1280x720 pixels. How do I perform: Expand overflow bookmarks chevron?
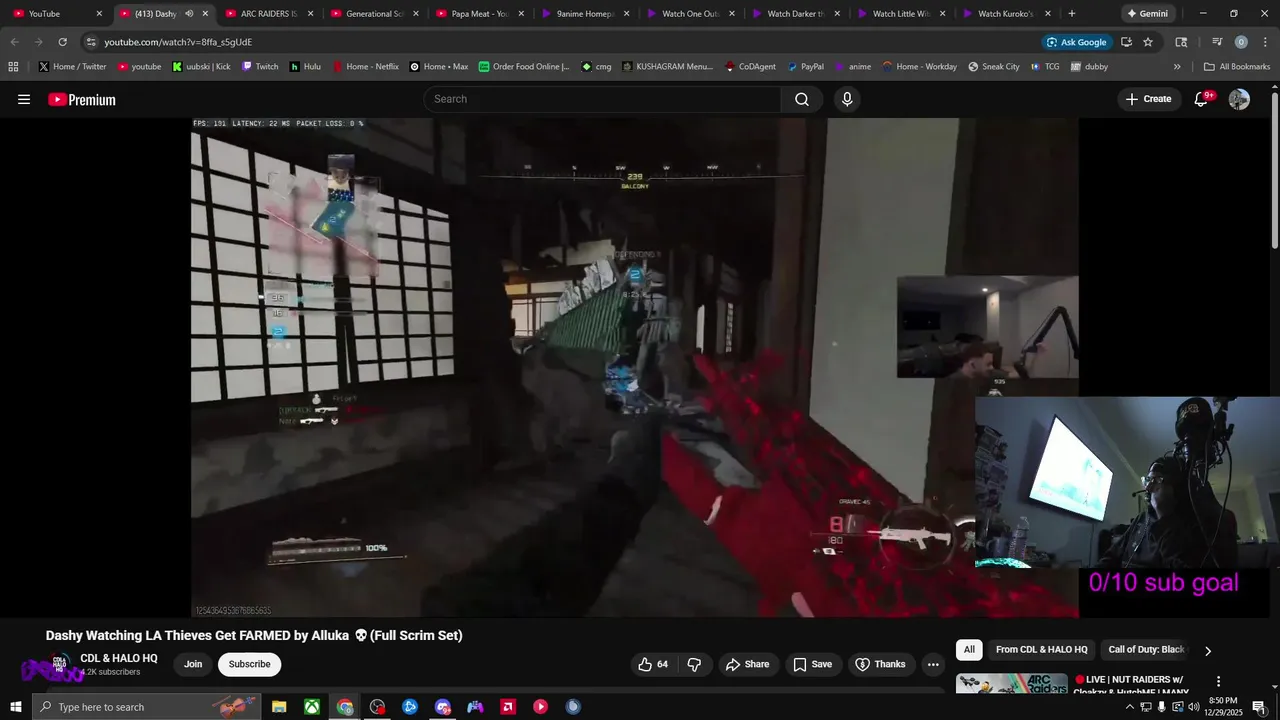(1177, 67)
